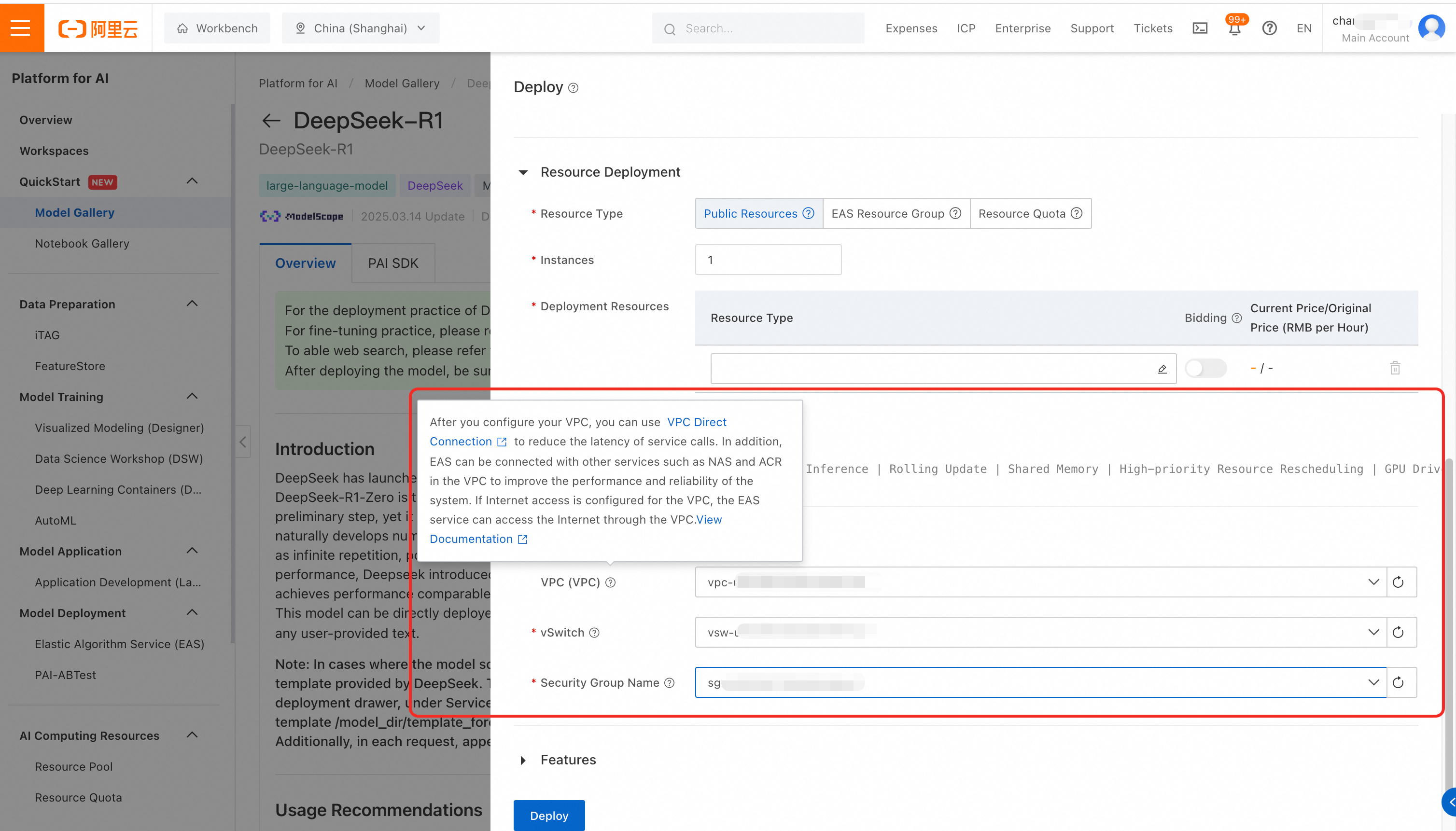Click help icon on Resource Quota option
The width and height of the screenshot is (1456, 831).
pos(1076,213)
